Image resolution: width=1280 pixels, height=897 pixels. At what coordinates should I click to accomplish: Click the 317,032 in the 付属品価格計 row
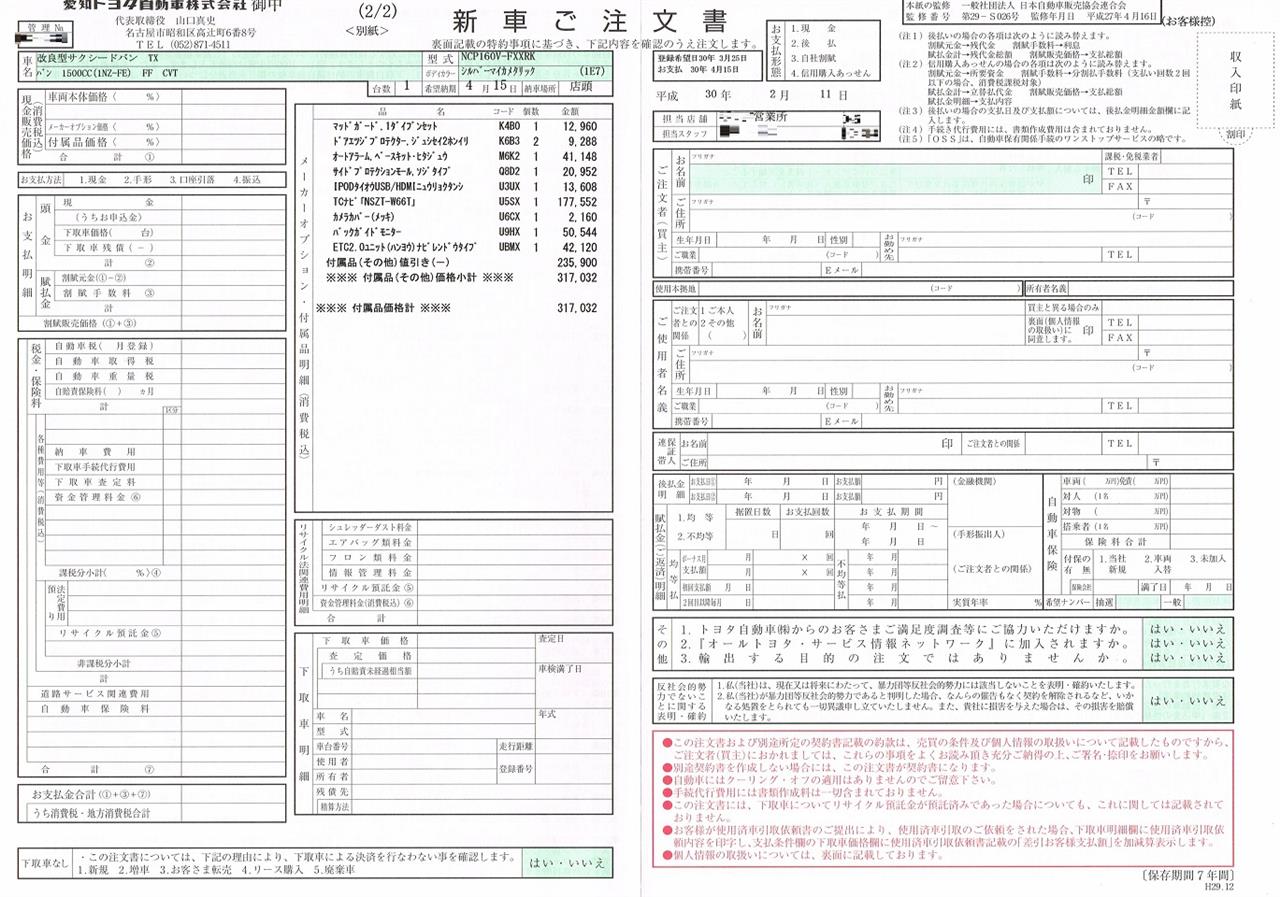tap(576, 308)
